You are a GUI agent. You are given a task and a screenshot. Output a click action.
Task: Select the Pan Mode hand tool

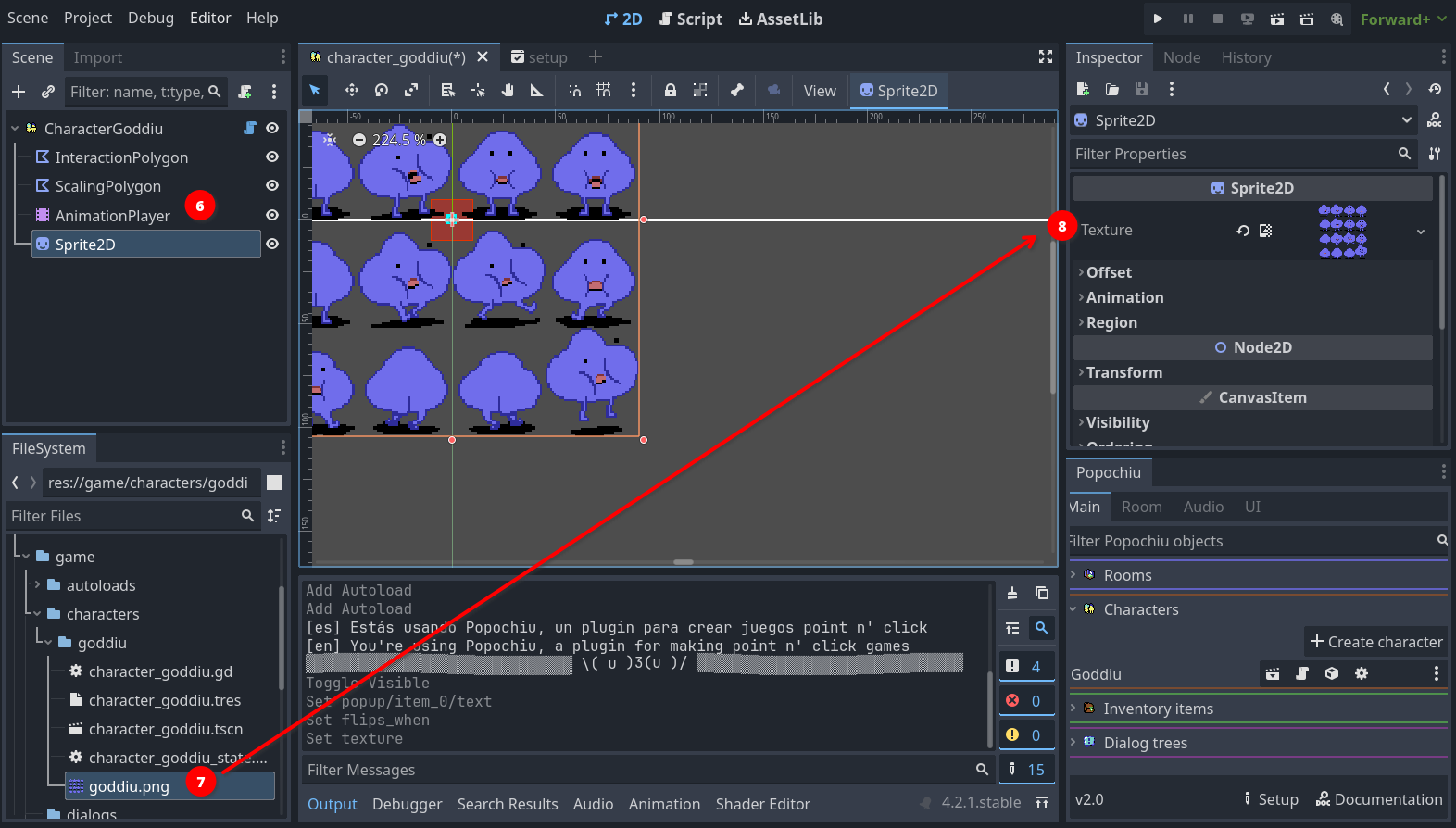click(508, 90)
